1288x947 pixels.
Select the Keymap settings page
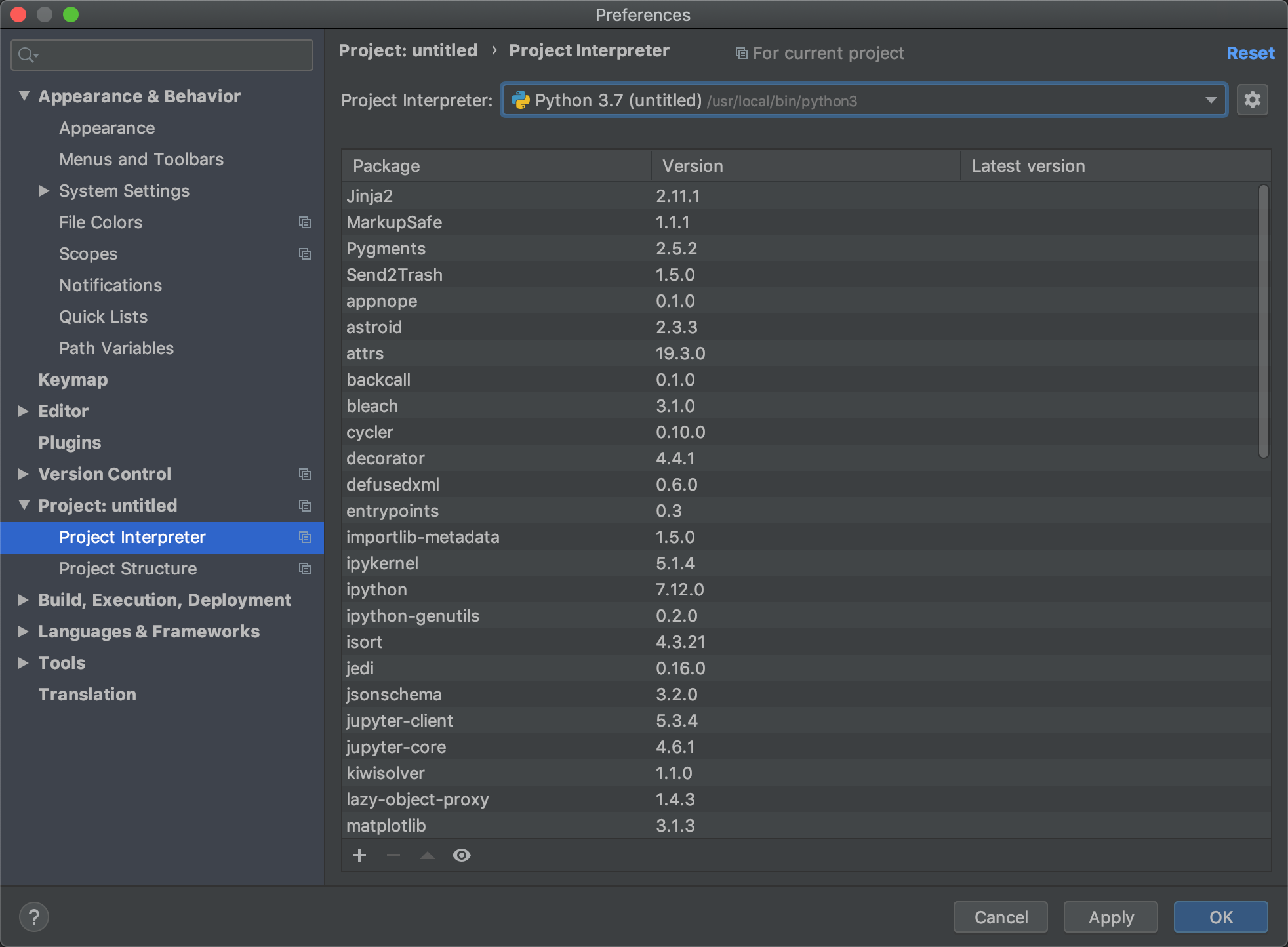pos(73,380)
